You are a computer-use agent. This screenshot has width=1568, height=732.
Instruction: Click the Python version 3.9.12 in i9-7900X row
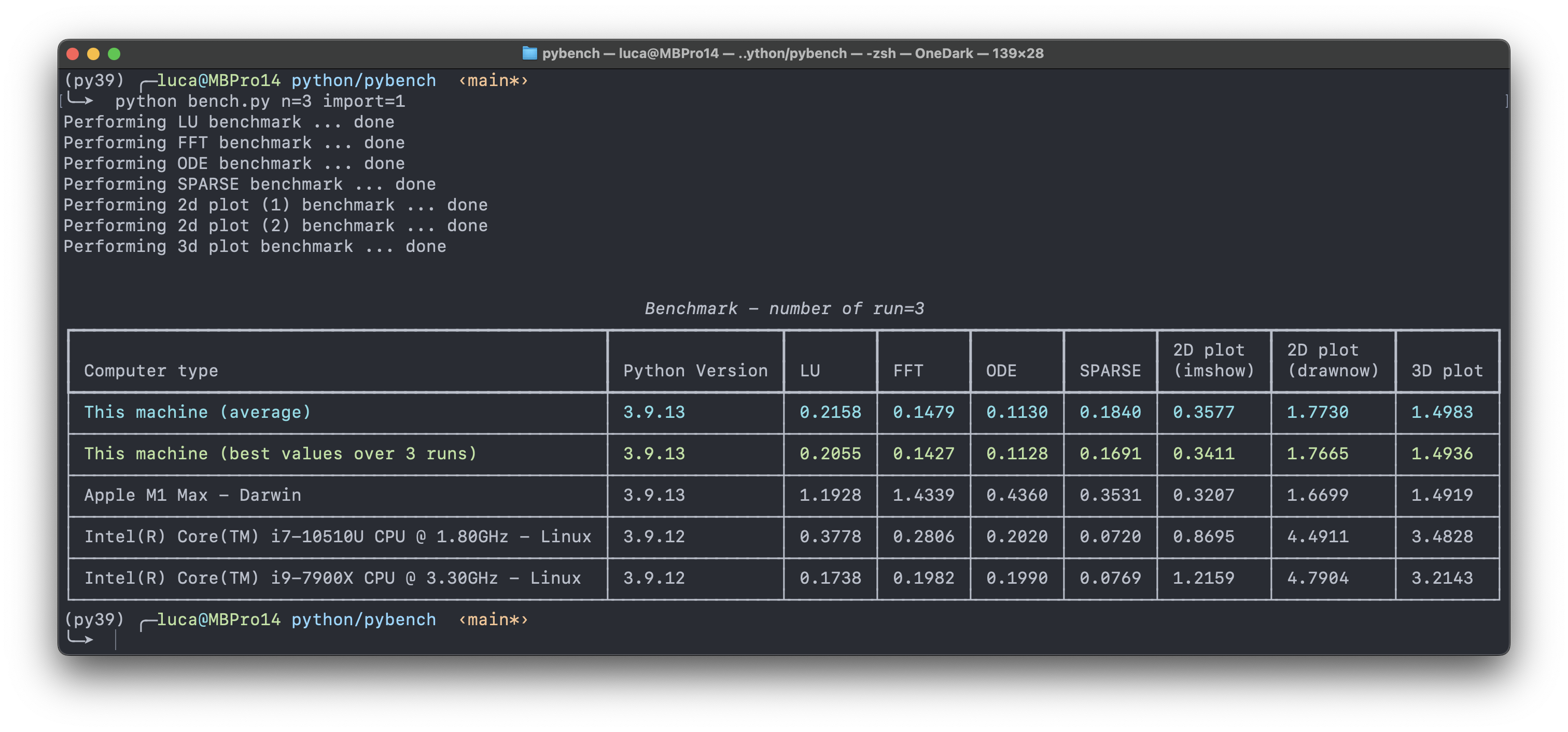pyautogui.click(x=654, y=578)
